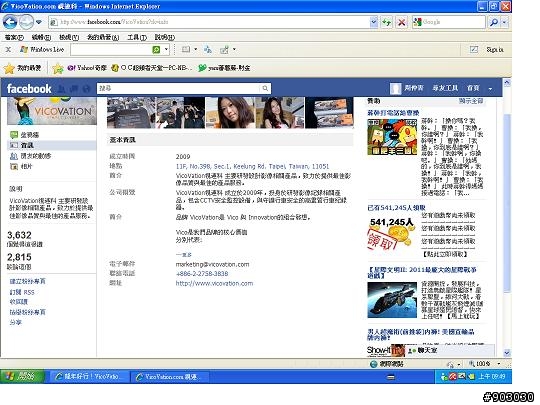Click the taskbar clock
This screenshot has height=405, width=540.
492,377
